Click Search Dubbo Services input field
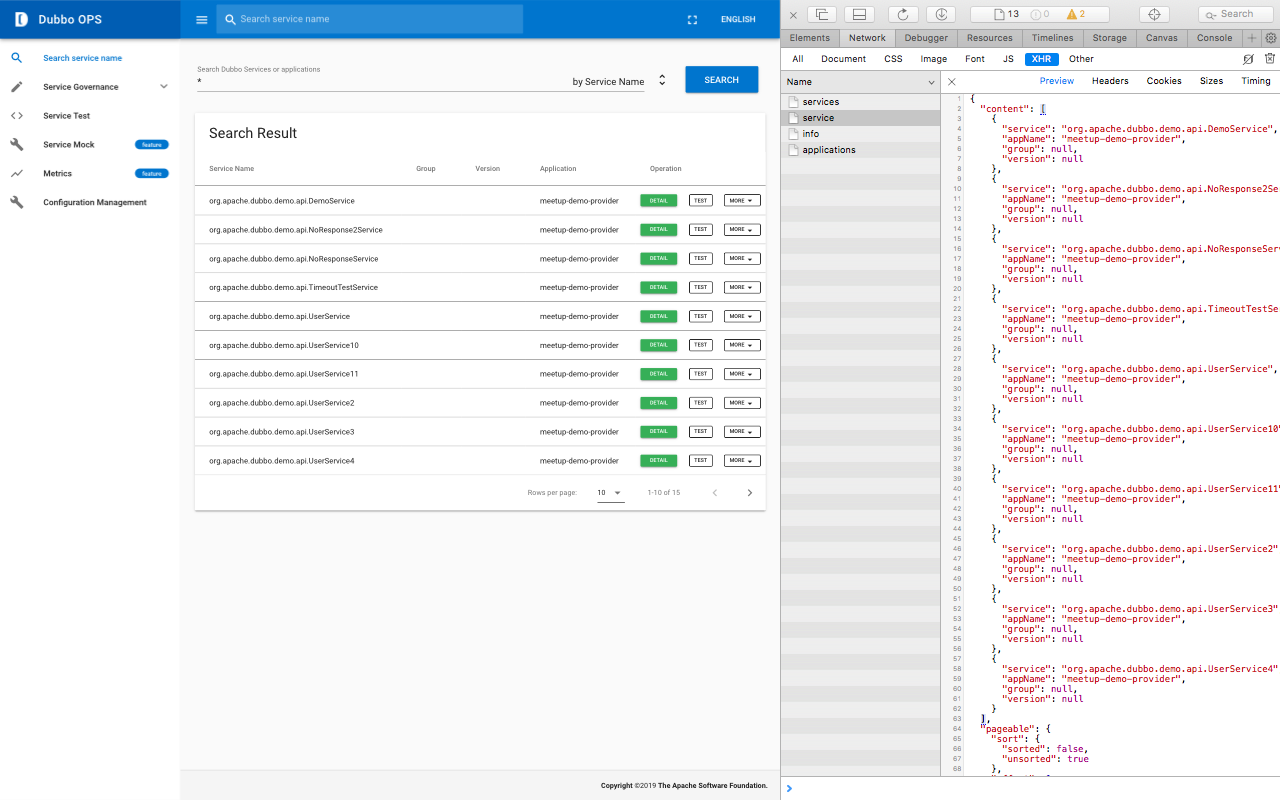This screenshot has height=800, width=1280. click(380, 82)
